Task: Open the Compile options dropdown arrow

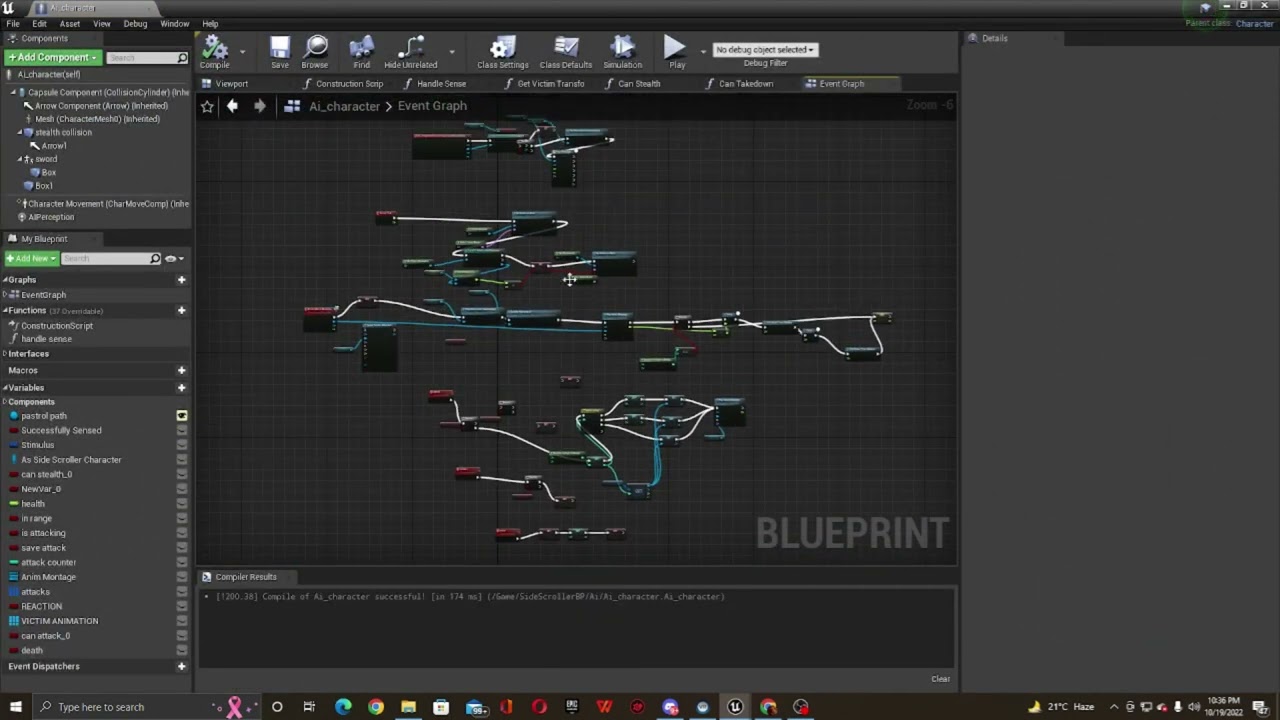Action: (242, 51)
